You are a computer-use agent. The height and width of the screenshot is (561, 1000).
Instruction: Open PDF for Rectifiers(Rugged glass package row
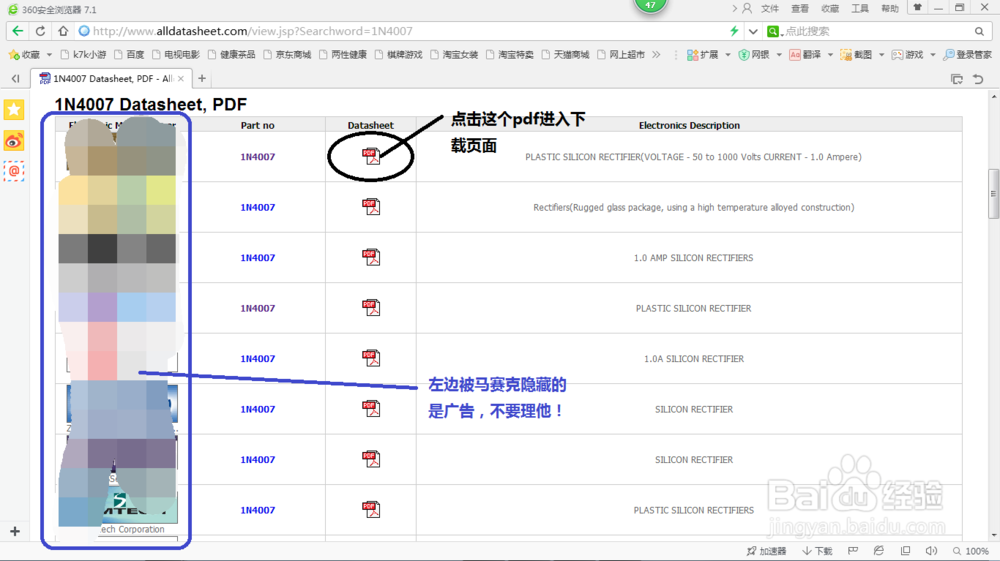click(x=371, y=207)
